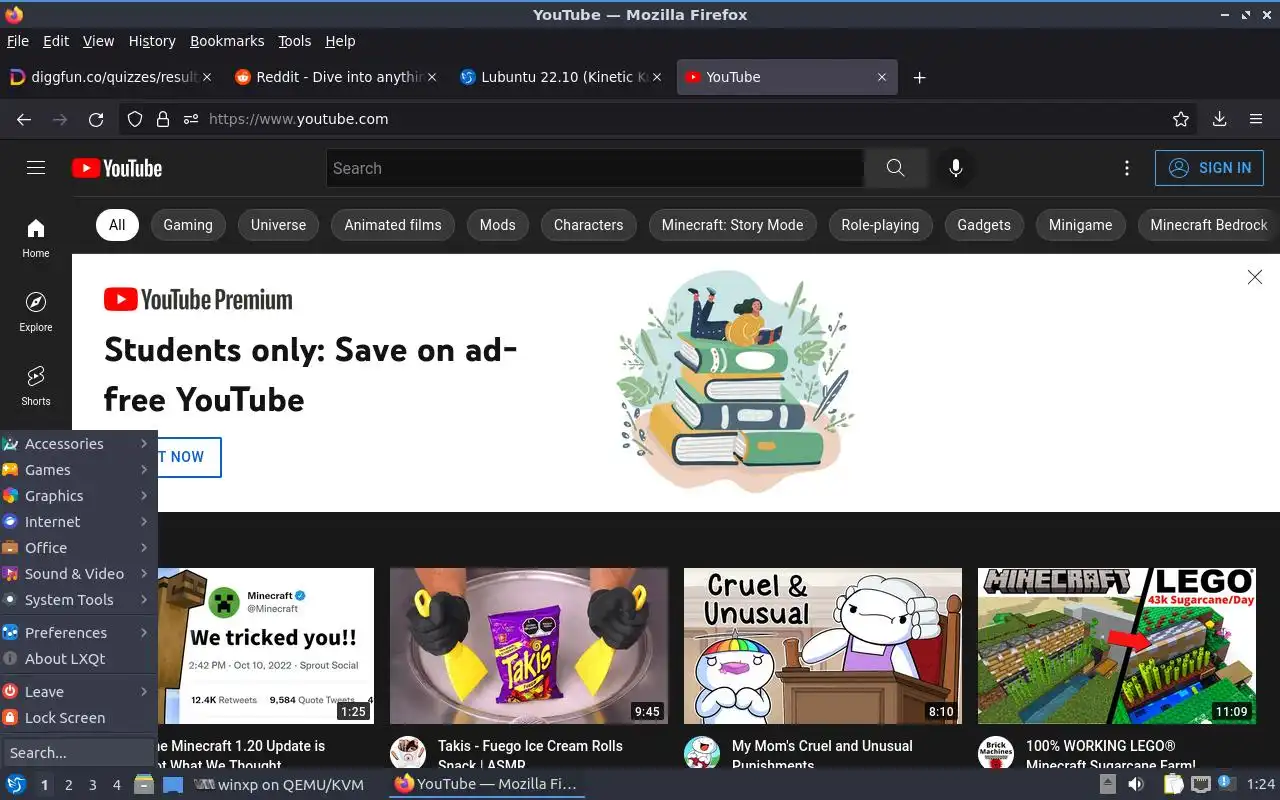This screenshot has width=1280, height=800.
Task: Select the Minecraft: Story Mode chip
Action: 732,225
